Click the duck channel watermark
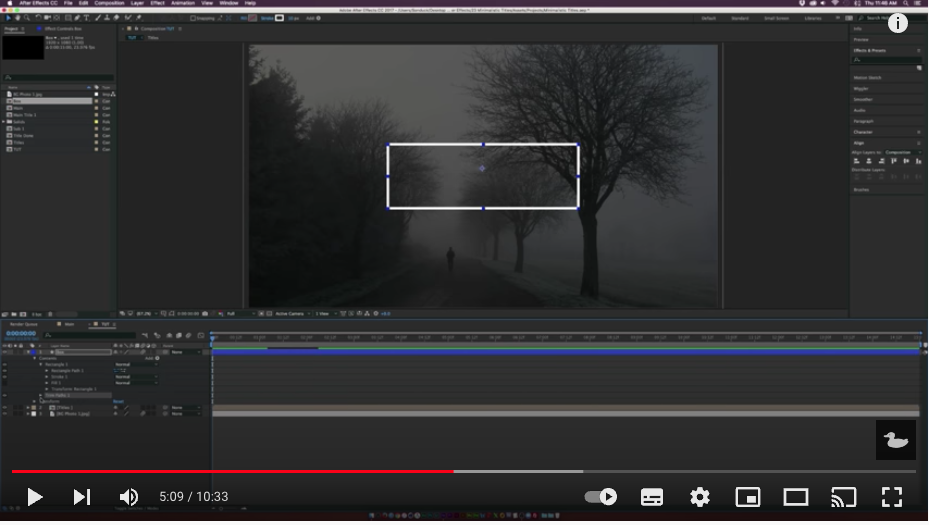This screenshot has width=929, height=525. pos(896,440)
